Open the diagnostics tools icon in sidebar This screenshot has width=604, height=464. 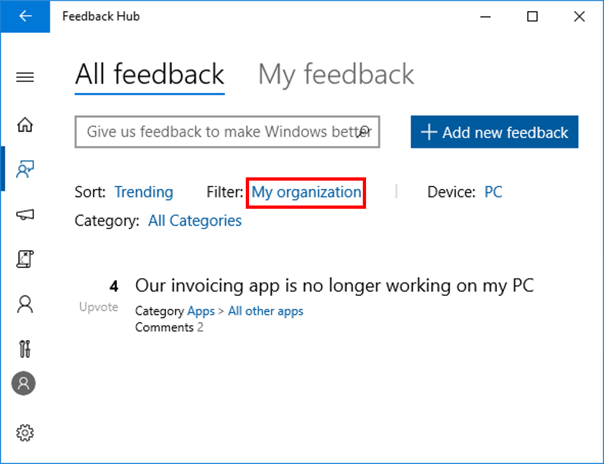[x=25, y=348]
